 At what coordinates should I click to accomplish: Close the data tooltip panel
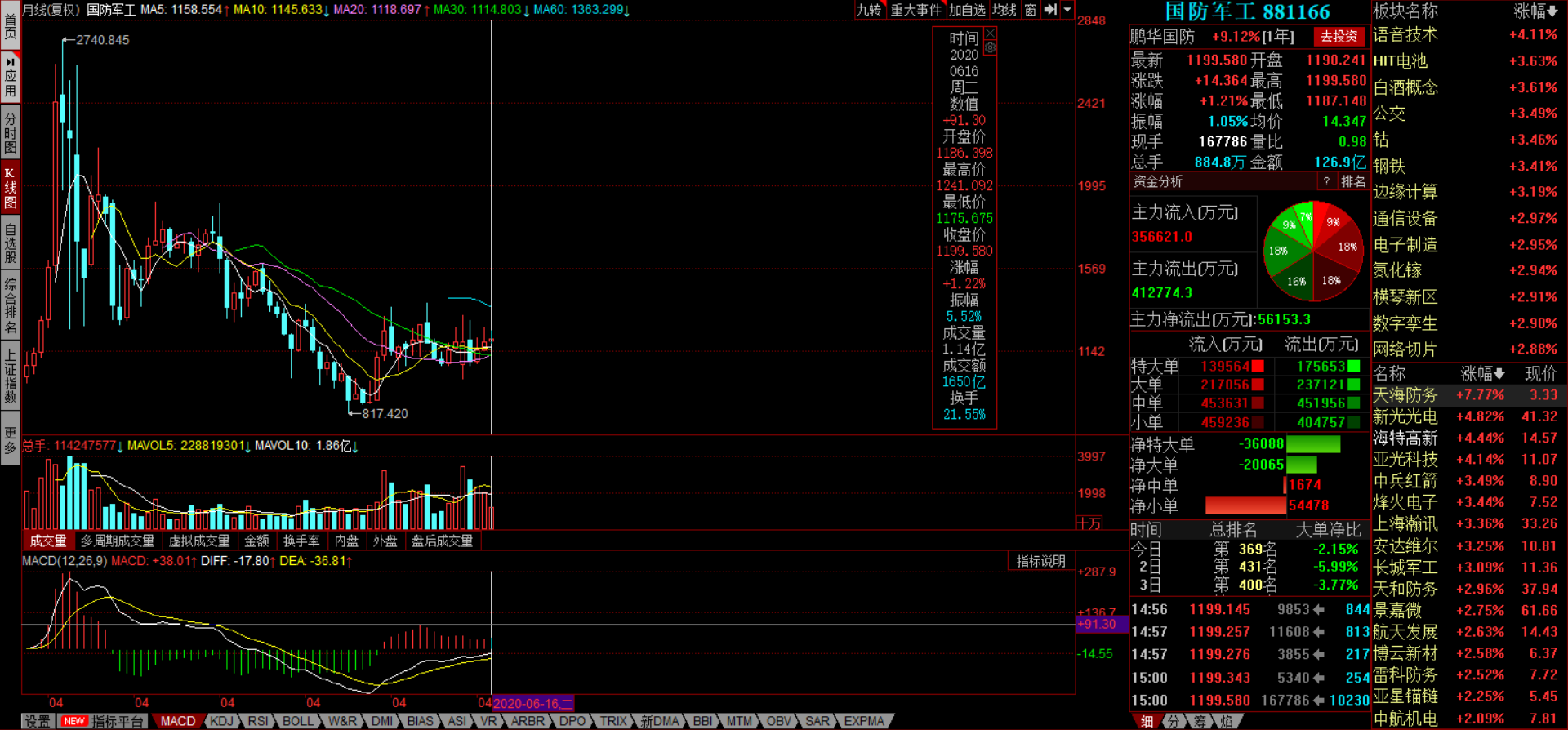[990, 33]
